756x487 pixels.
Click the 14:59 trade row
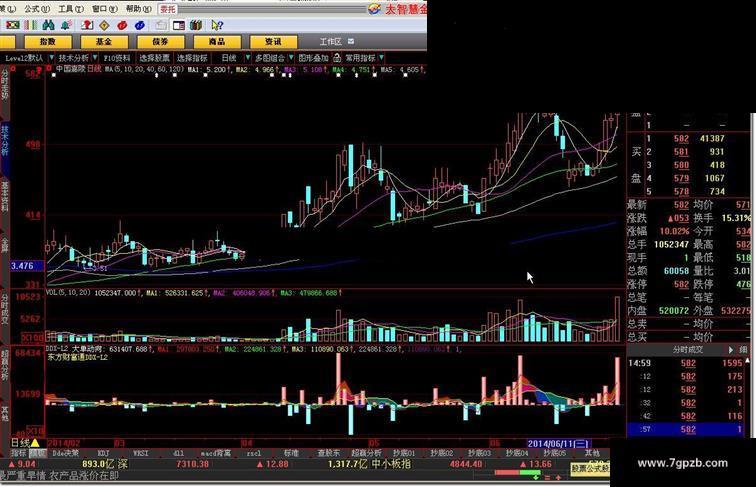coord(685,363)
